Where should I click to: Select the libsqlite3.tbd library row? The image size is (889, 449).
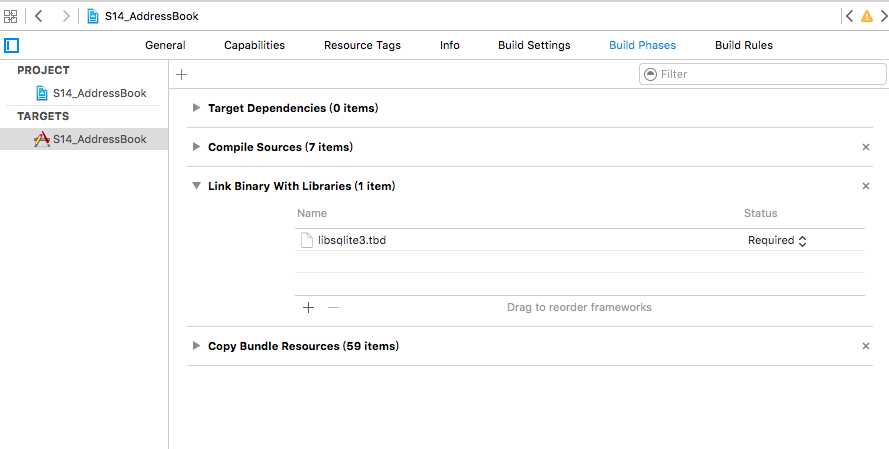coord(579,240)
